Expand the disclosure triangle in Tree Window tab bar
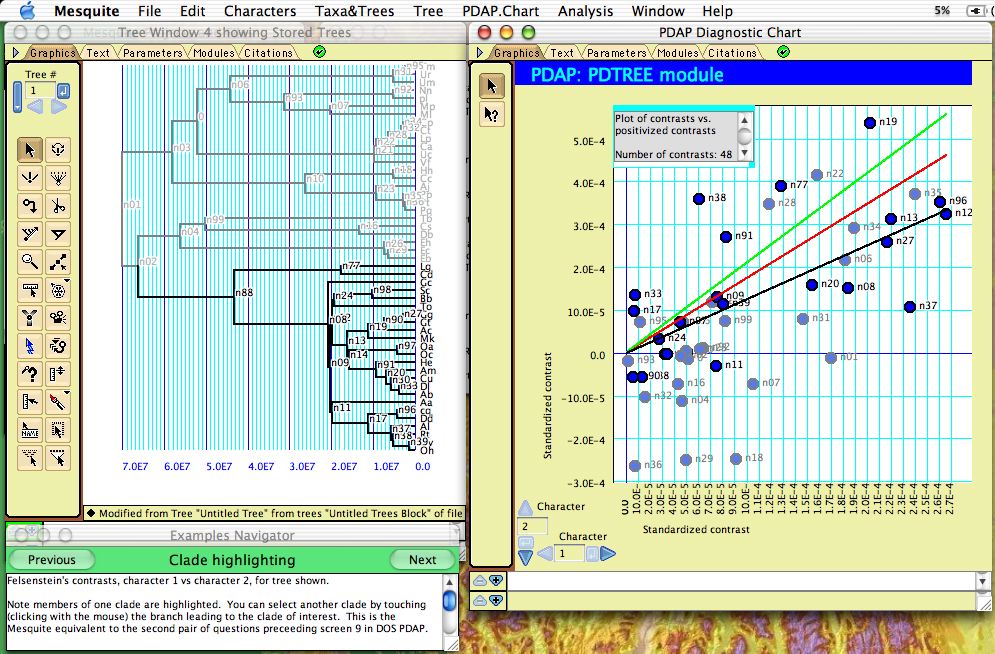Viewport: 995px width, 654px height. (x=15, y=53)
